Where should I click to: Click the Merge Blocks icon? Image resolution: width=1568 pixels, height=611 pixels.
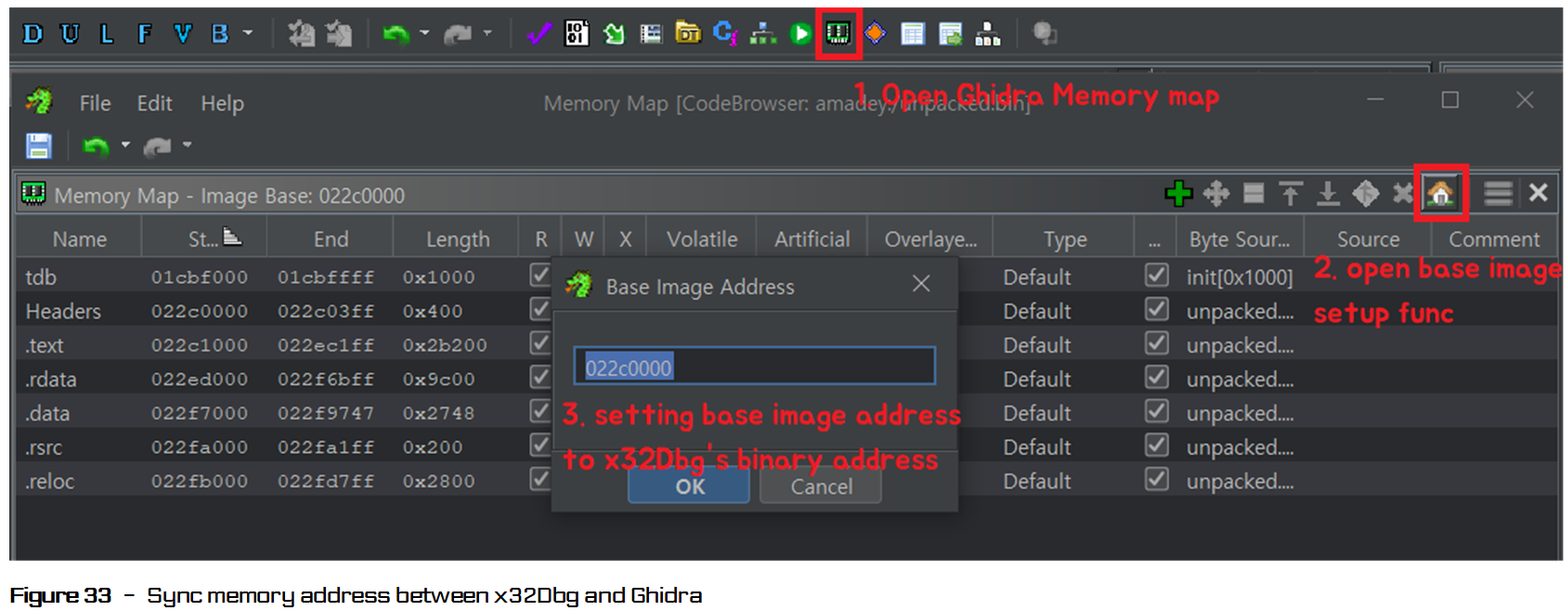pos(1366,193)
